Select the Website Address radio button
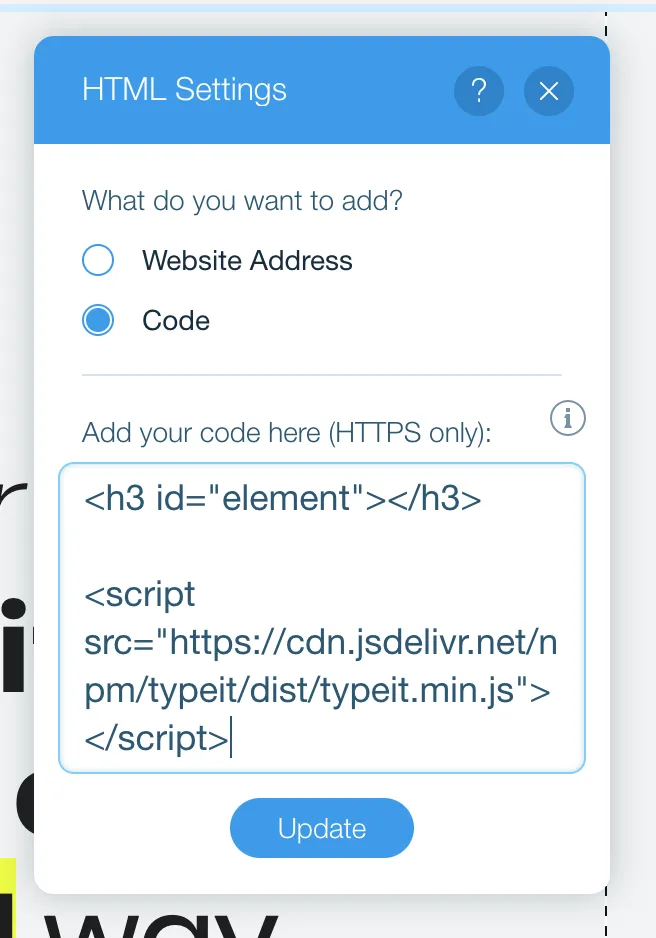Screen dimensions: 656x938 (98, 260)
